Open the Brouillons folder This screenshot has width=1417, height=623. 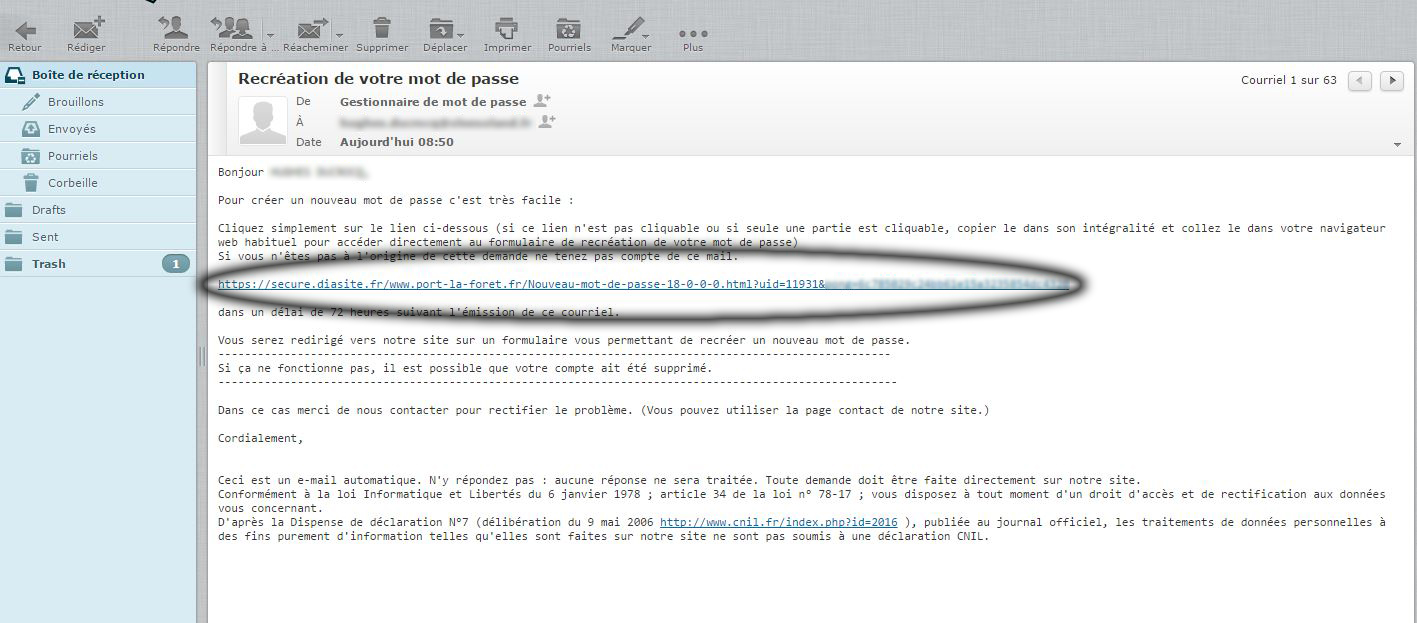75,102
